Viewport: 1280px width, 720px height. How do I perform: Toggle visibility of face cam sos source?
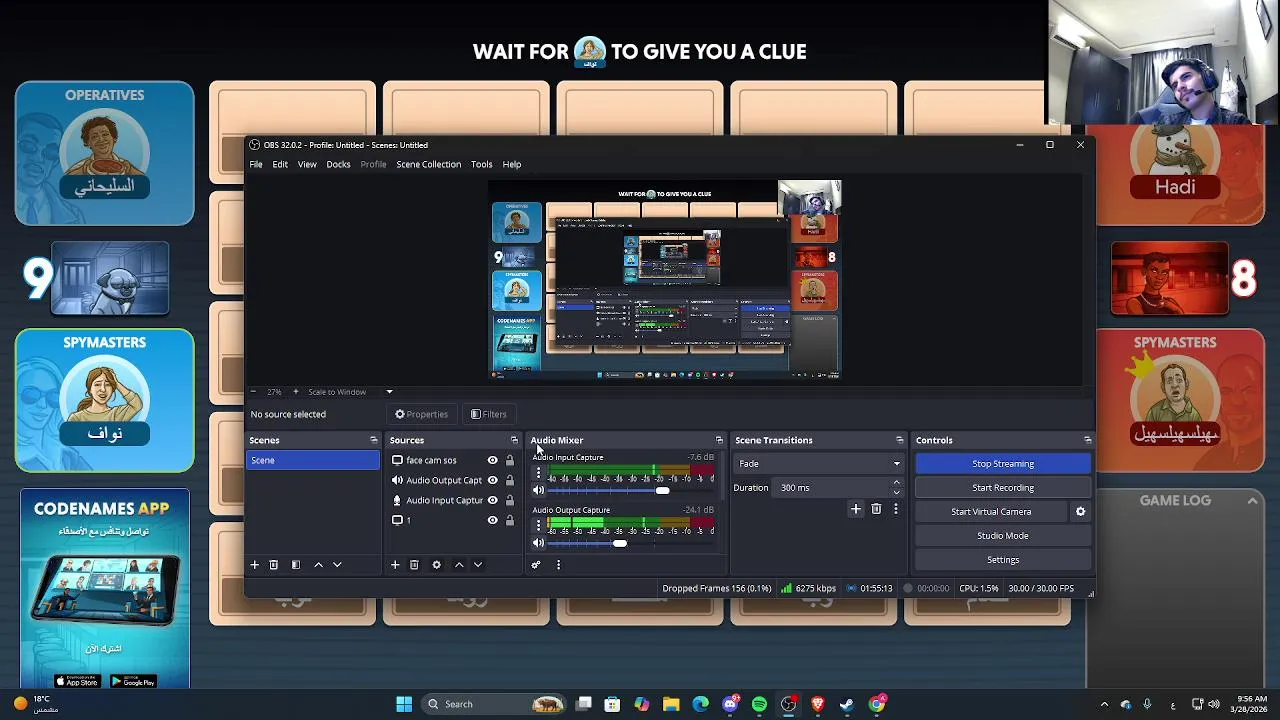[492, 460]
